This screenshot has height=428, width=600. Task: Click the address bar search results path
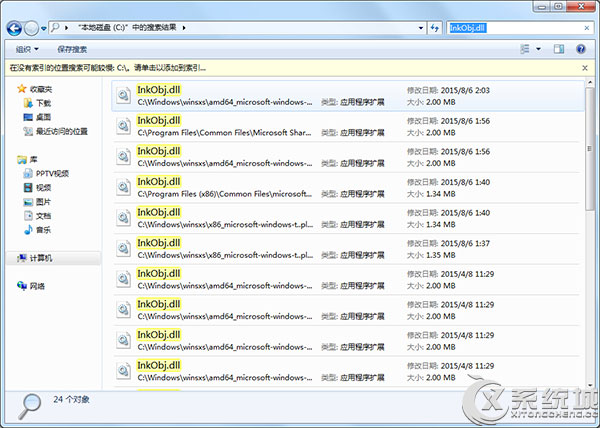point(127,28)
